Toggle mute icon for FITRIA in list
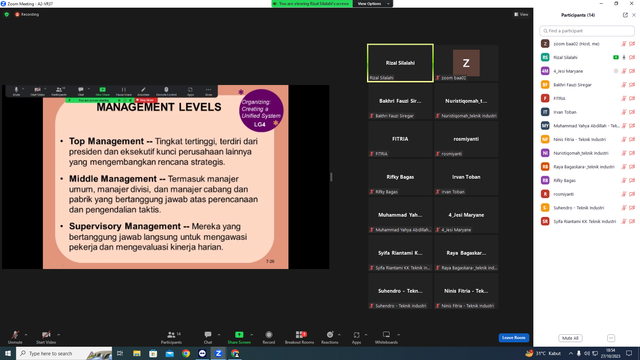This screenshot has height=360, width=640. pos(624,98)
